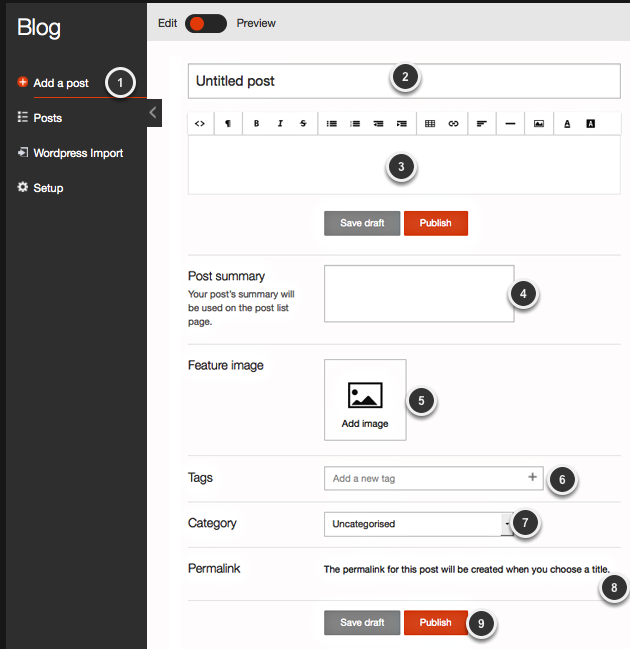Click the strikethrough icon
Screen dimensions: 630x649
[x=303, y=123]
